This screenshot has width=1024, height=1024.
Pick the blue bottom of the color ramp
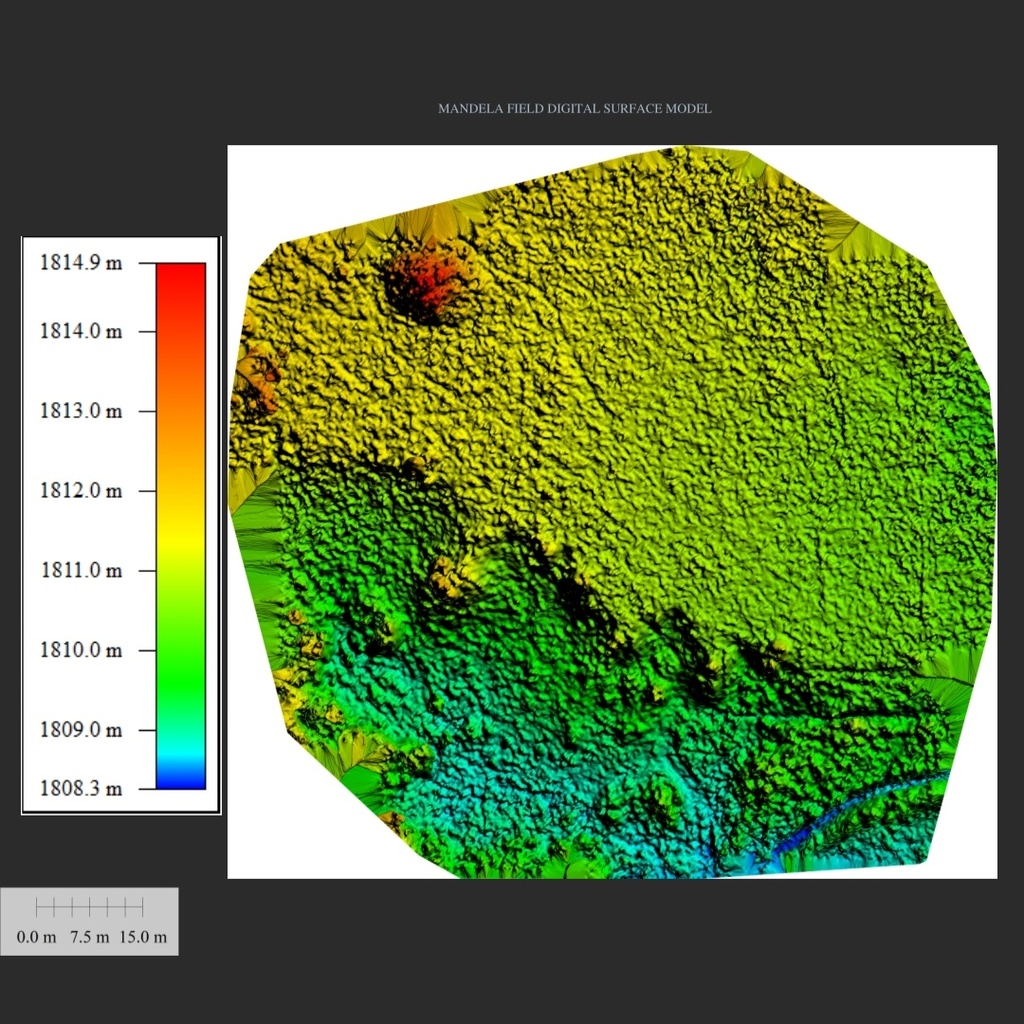point(181,778)
